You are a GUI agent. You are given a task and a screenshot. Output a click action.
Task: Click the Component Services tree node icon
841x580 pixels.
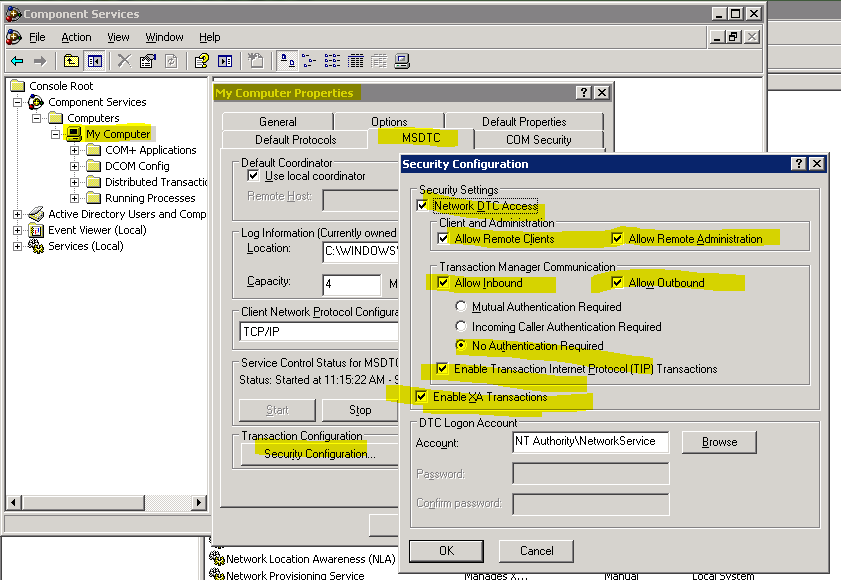point(36,102)
